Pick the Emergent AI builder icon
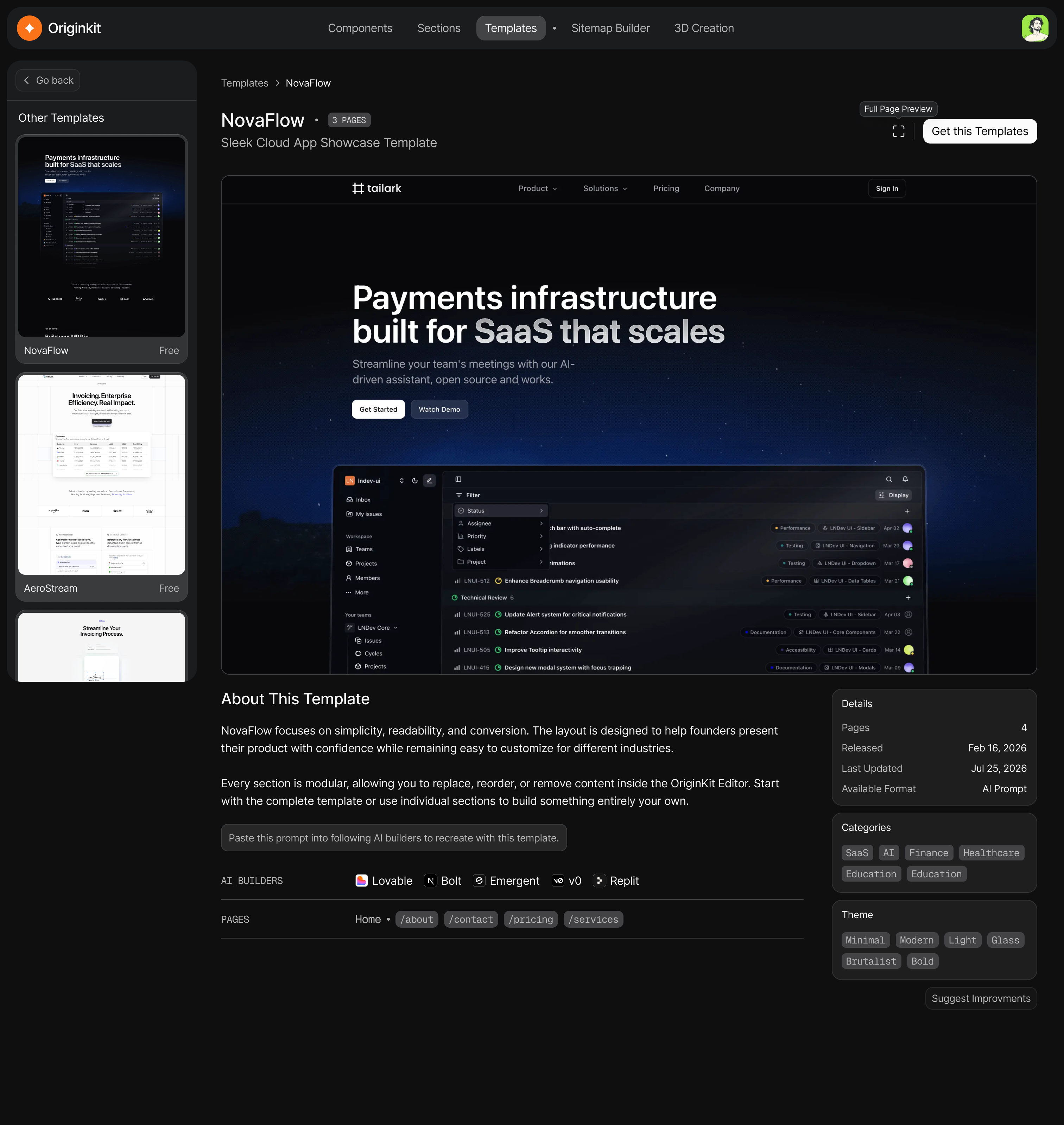The image size is (1064, 1125). (x=479, y=881)
